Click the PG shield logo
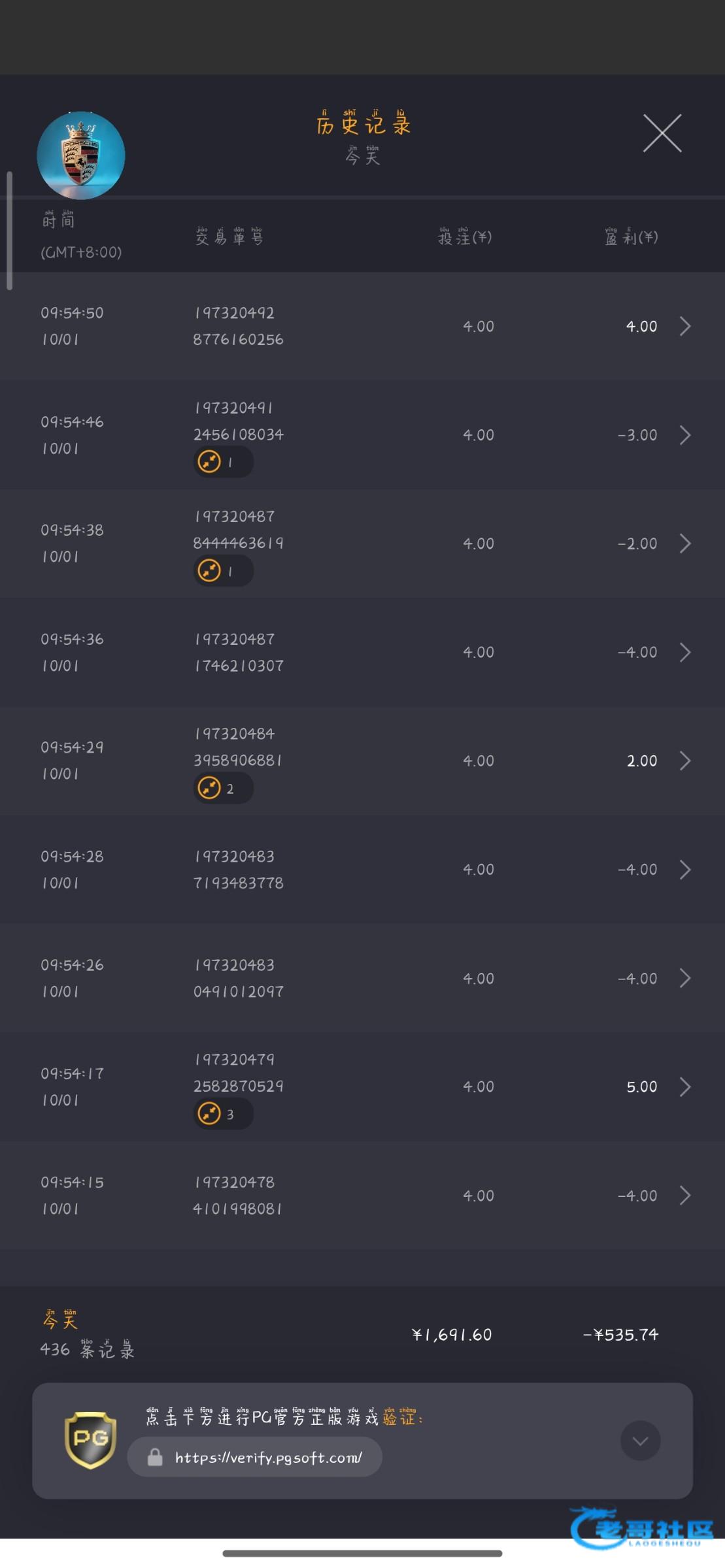 90,1440
